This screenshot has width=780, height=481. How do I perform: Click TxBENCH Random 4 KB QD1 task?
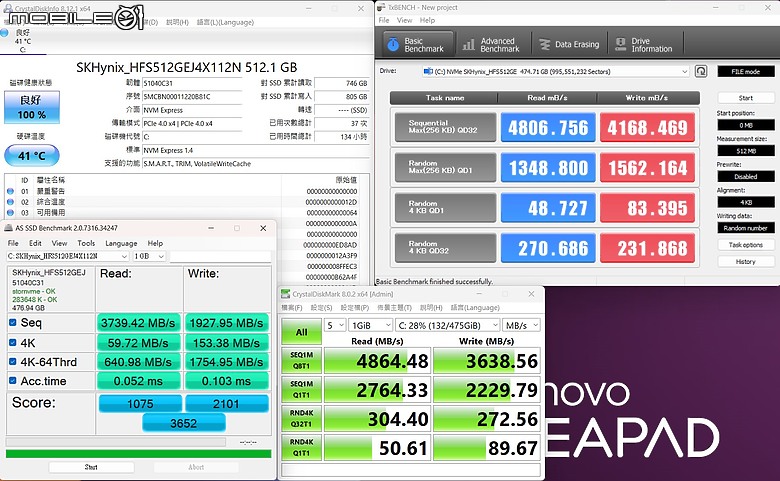(445, 207)
